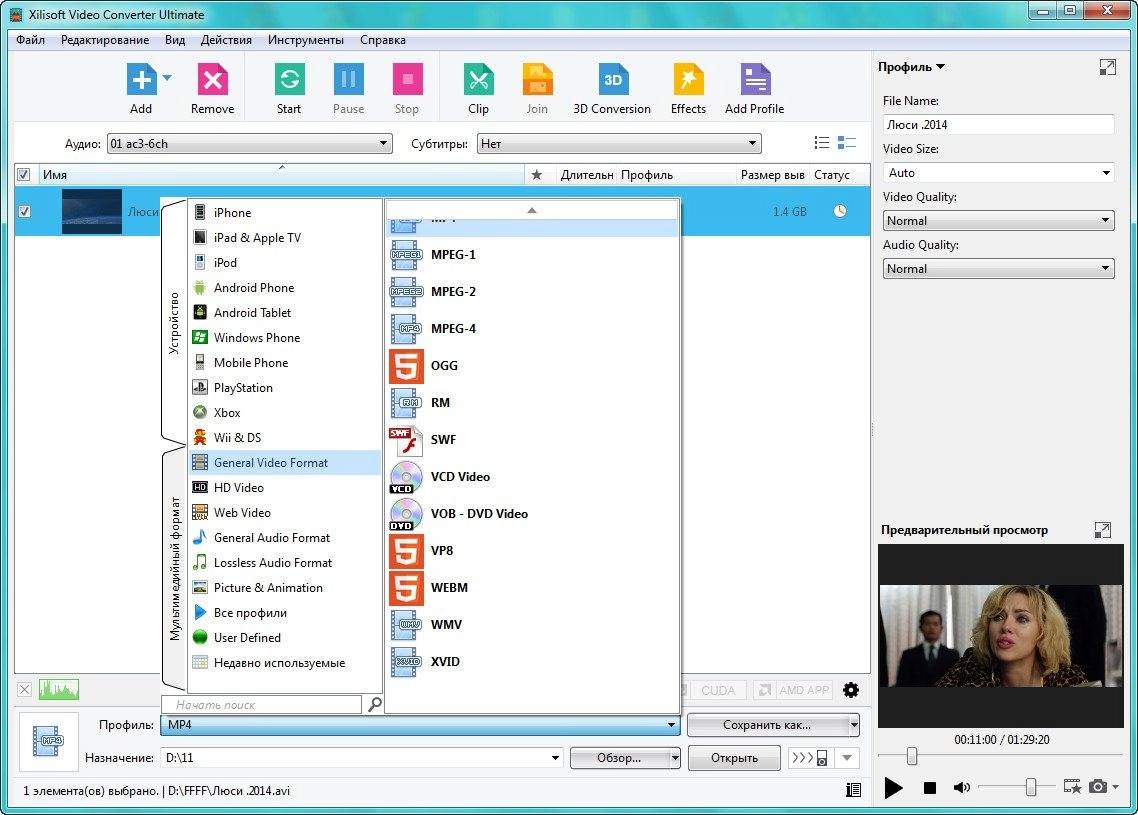
Task: Open the Действия menu
Action: point(226,40)
